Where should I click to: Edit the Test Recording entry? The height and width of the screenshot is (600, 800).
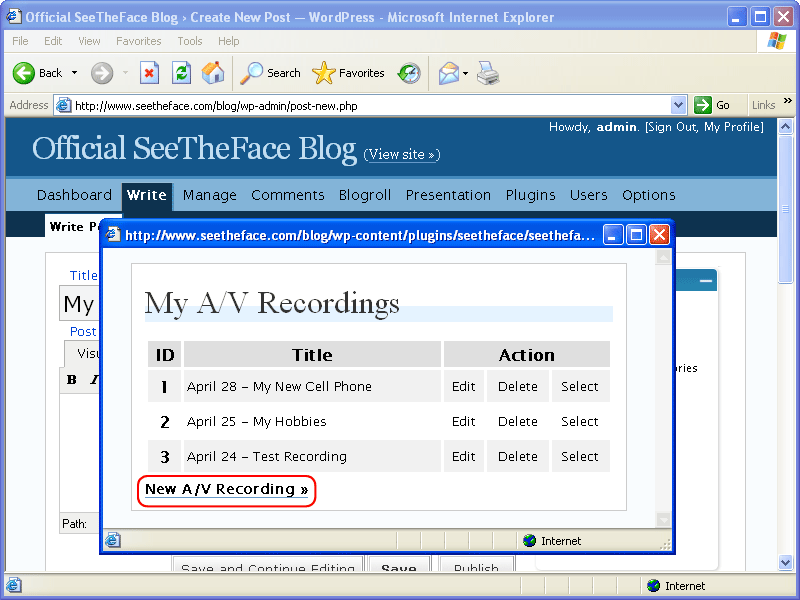[463, 456]
